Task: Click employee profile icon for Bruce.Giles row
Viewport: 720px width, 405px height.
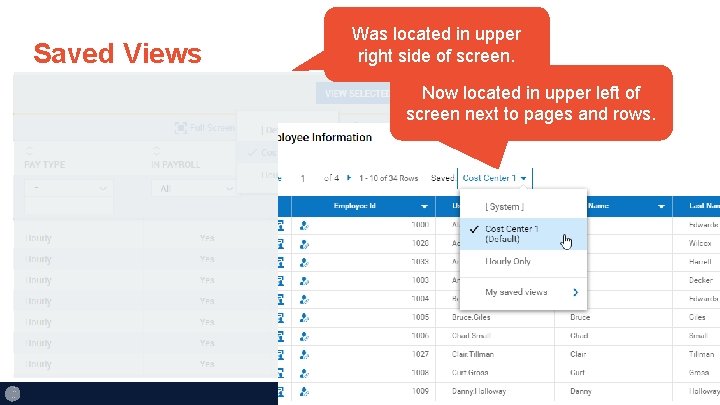Action: click(304, 318)
